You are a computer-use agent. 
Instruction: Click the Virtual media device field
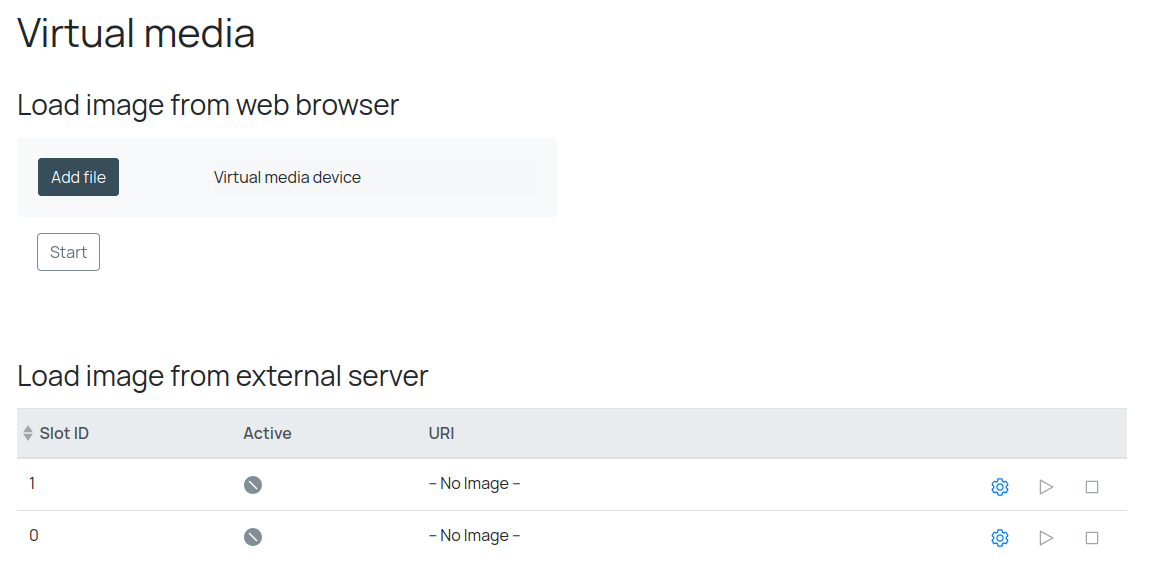coord(370,177)
